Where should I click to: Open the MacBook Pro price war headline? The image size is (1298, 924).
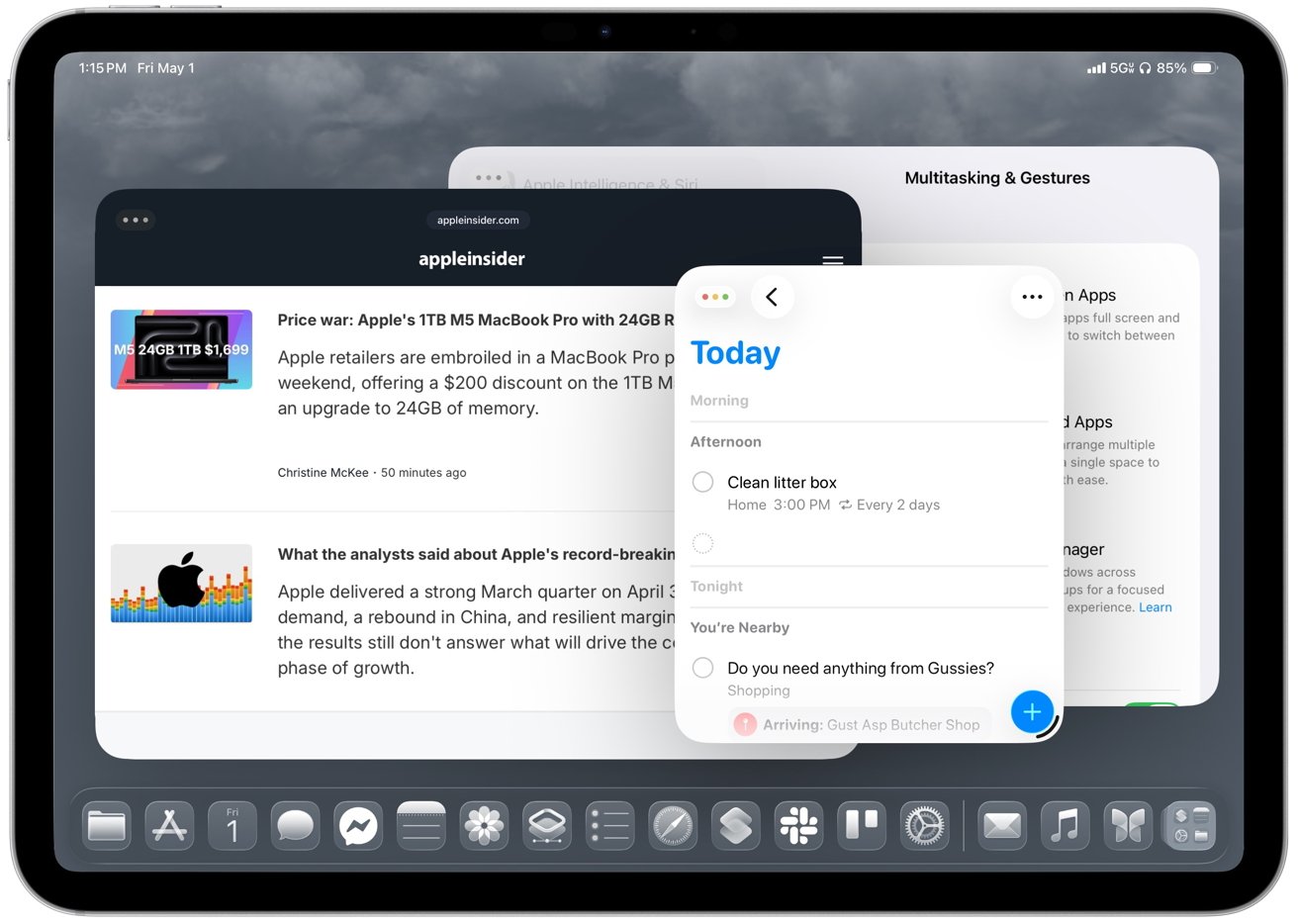point(475,320)
